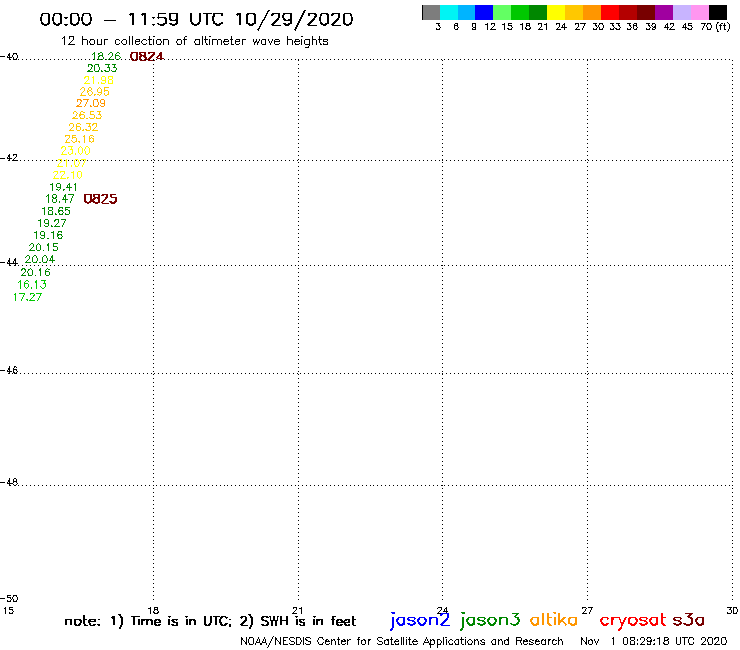
Task: Click the 30 longitude axis label at bottom
Action: (x=732, y=610)
